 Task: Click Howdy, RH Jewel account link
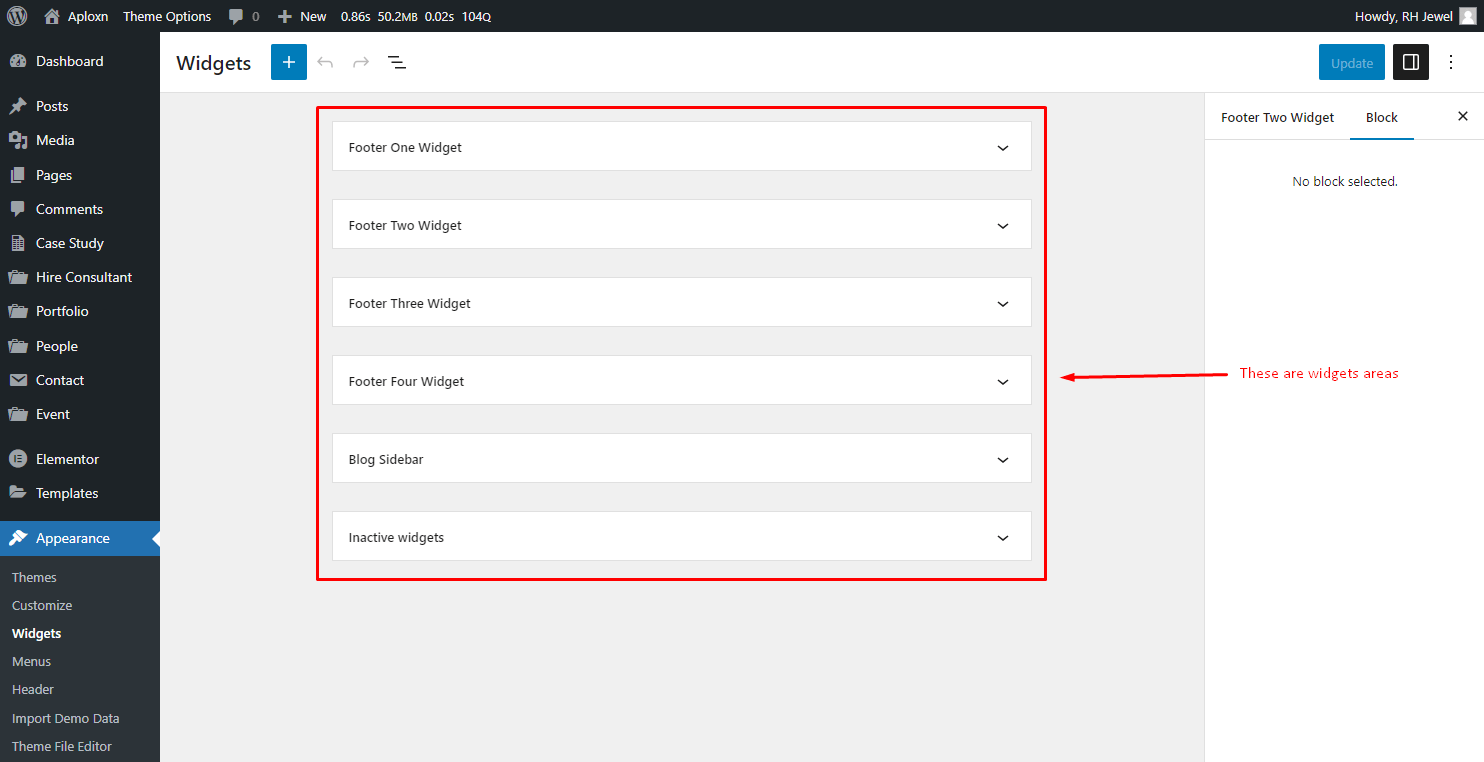tap(1403, 16)
